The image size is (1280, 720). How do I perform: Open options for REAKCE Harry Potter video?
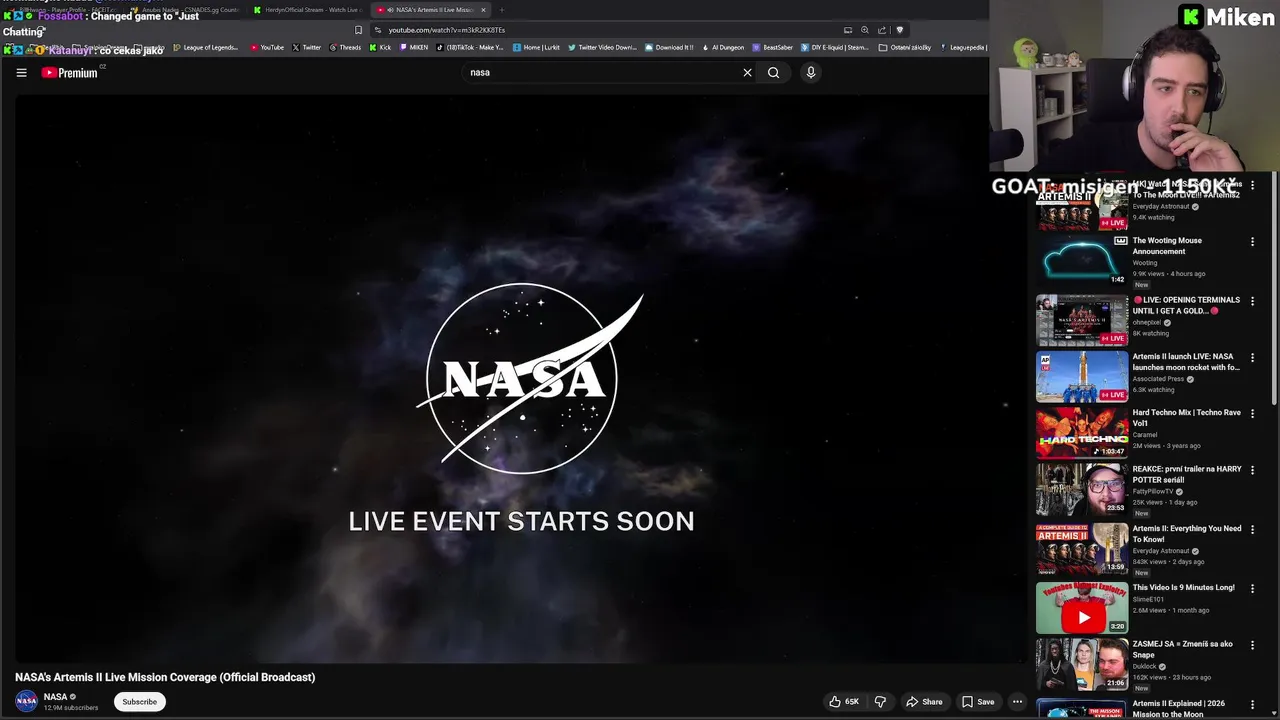[x=1252, y=470]
